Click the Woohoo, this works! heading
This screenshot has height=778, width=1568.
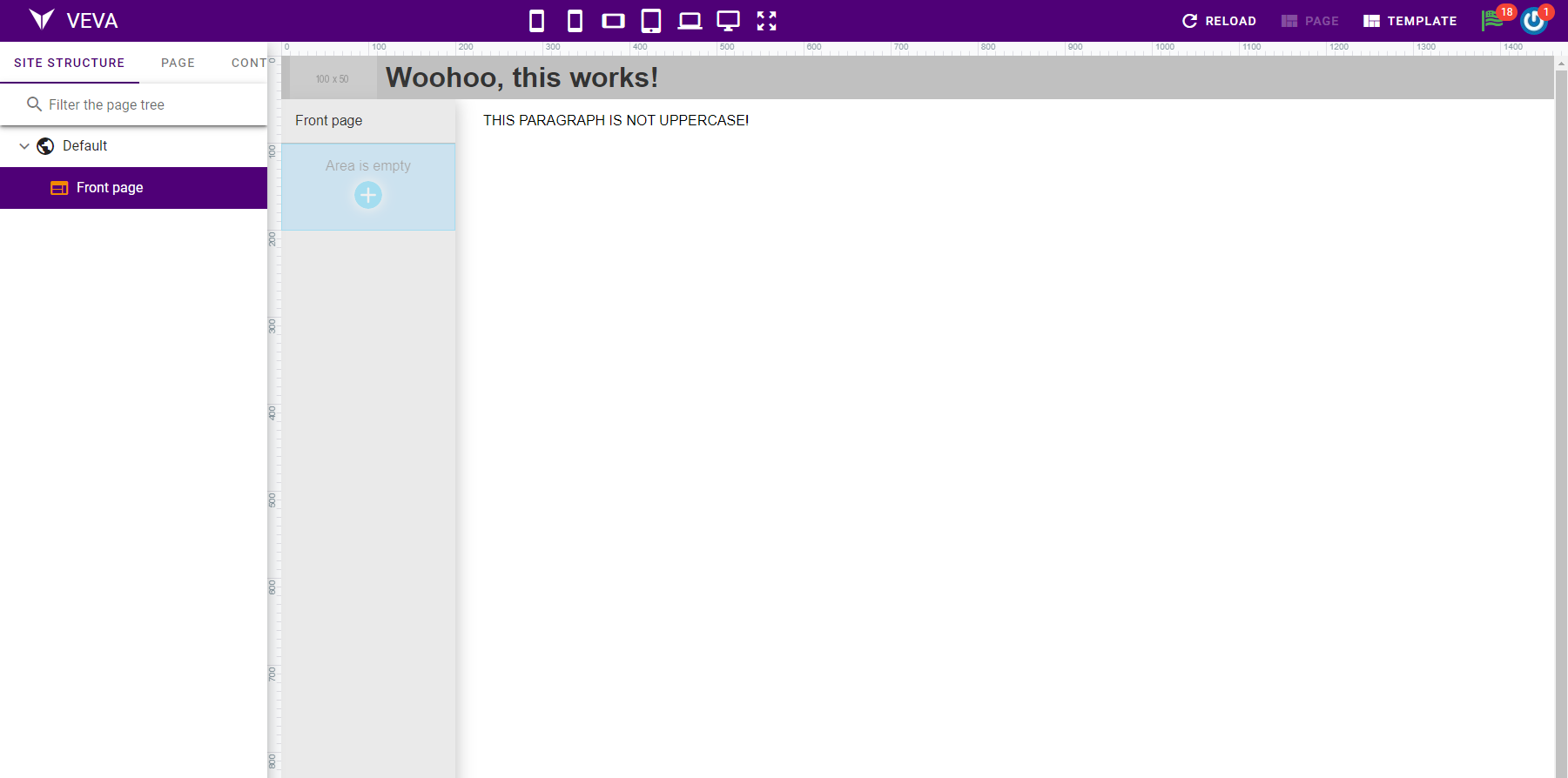click(x=522, y=77)
